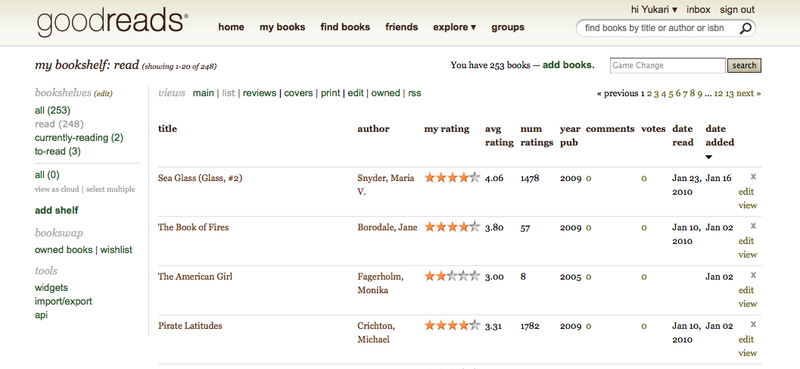Switch to the list view

coord(229,93)
